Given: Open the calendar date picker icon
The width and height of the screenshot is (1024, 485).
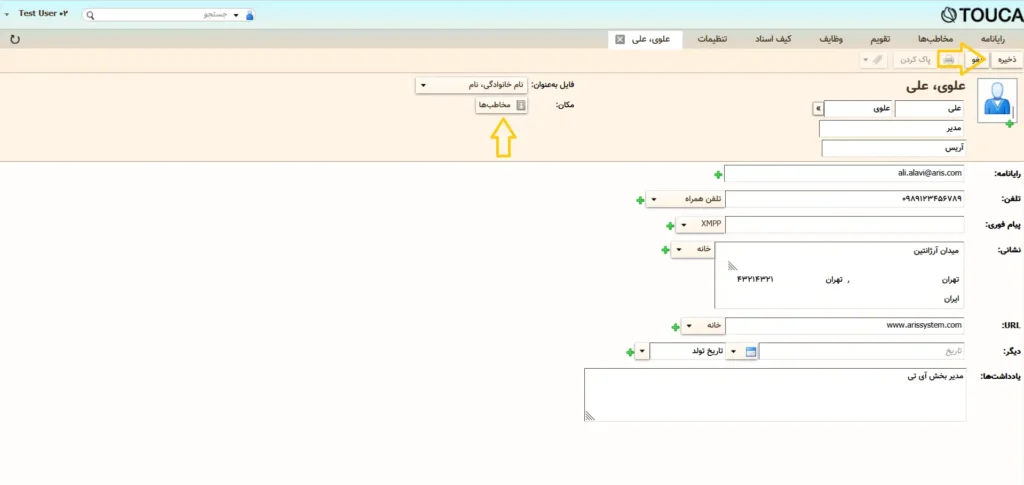Looking at the screenshot, I should point(750,352).
